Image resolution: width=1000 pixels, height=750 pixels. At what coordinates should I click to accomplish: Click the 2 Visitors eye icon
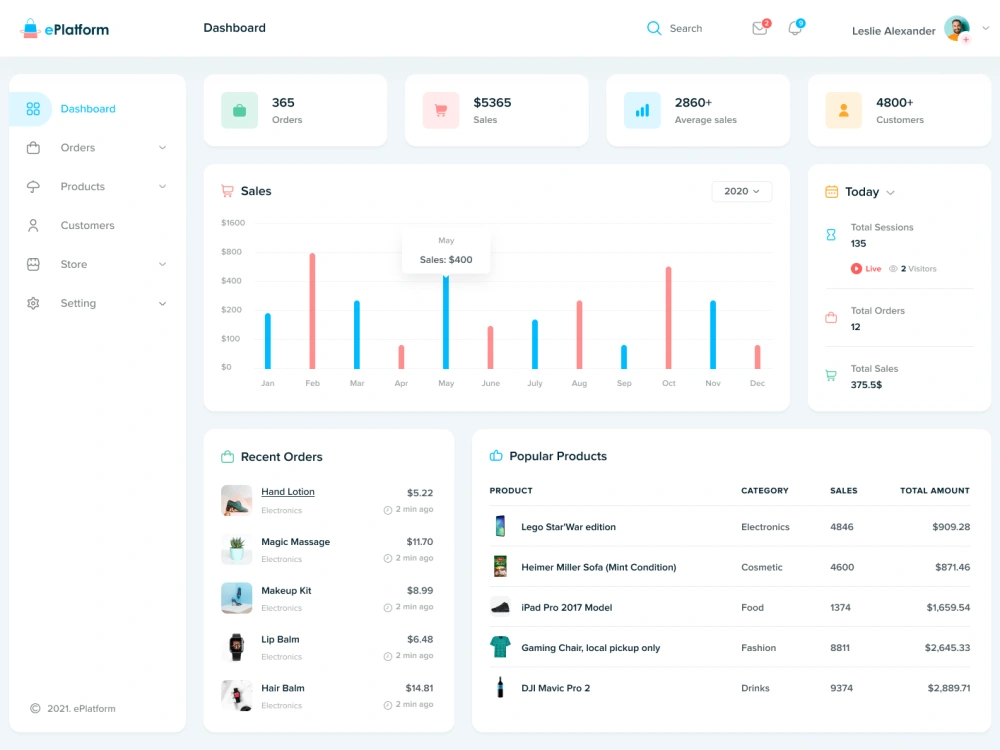click(893, 268)
